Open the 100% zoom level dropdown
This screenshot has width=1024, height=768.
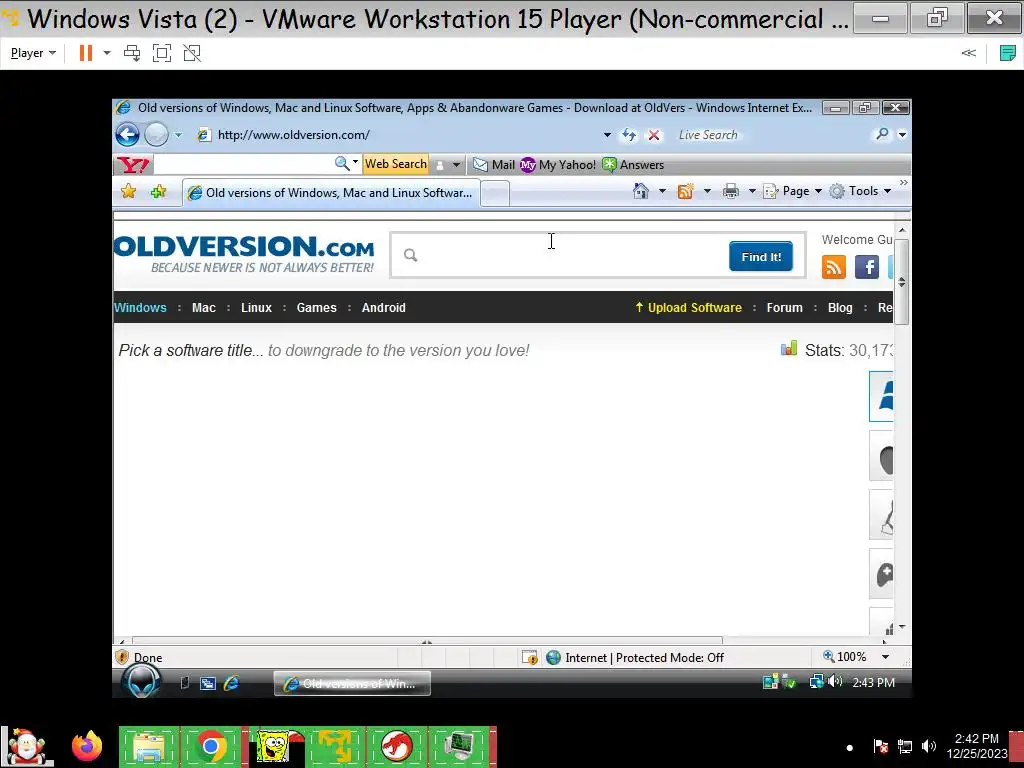coord(886,657)
